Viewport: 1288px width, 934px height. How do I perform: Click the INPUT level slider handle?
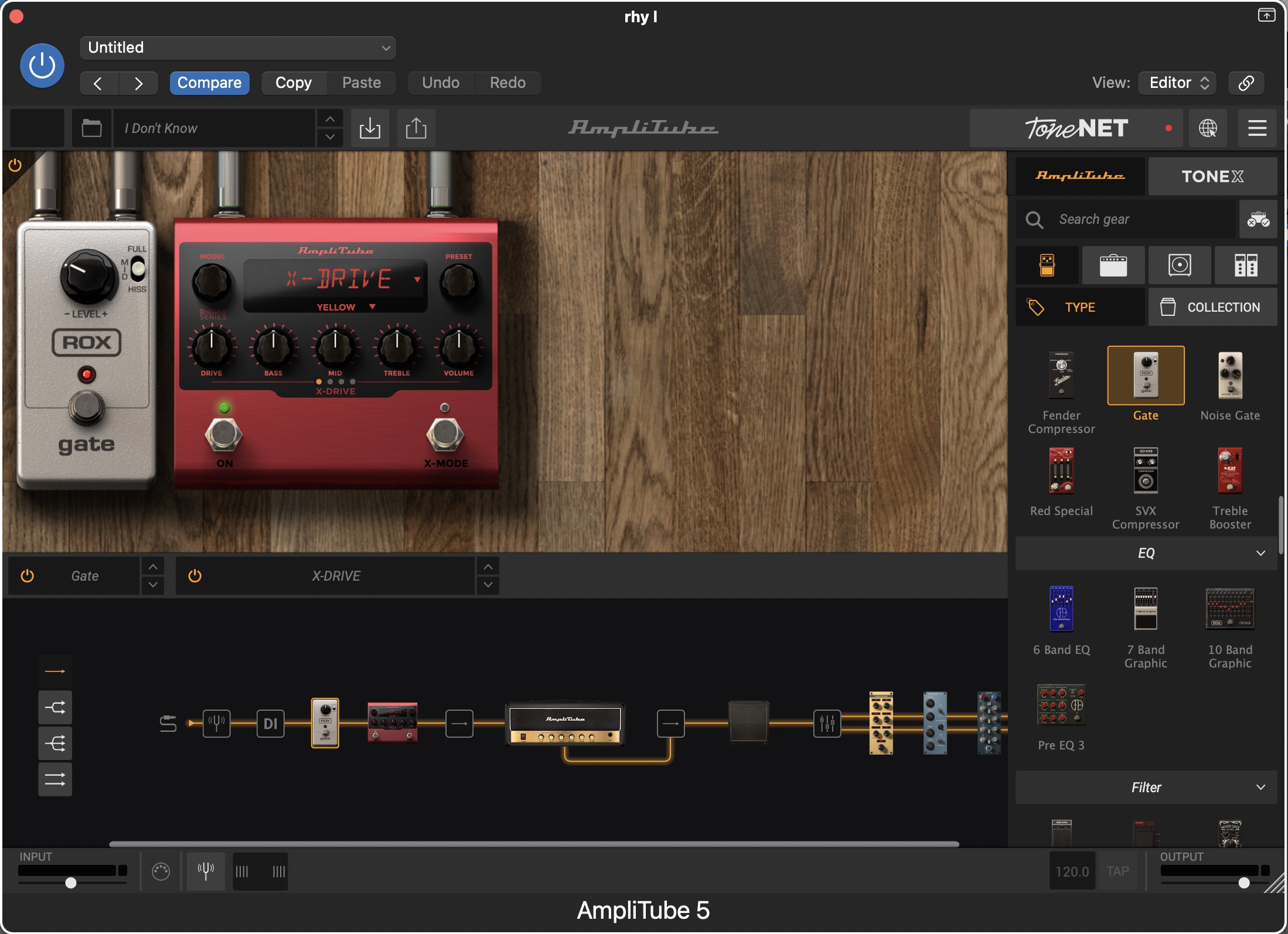pyautogui.click(x=71, y=882)
